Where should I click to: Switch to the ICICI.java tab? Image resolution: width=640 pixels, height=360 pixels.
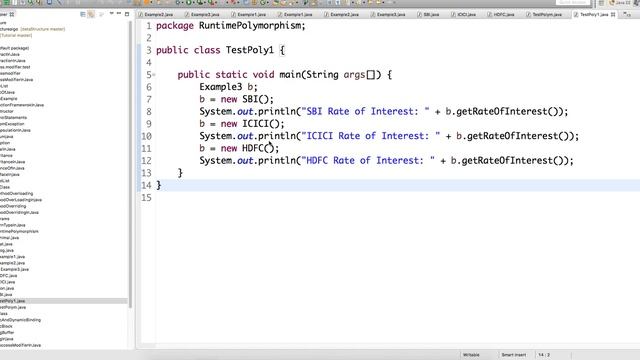click(x=463, y=15)
